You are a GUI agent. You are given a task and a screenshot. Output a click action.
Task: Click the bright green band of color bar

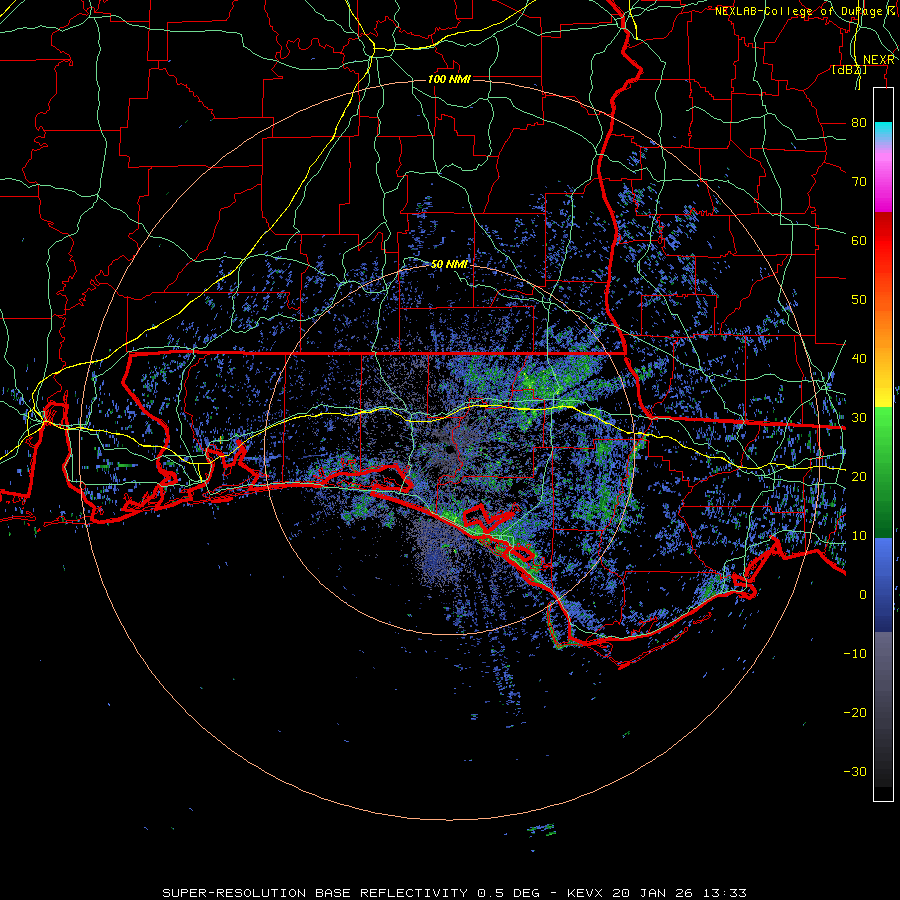click(883, 436)
